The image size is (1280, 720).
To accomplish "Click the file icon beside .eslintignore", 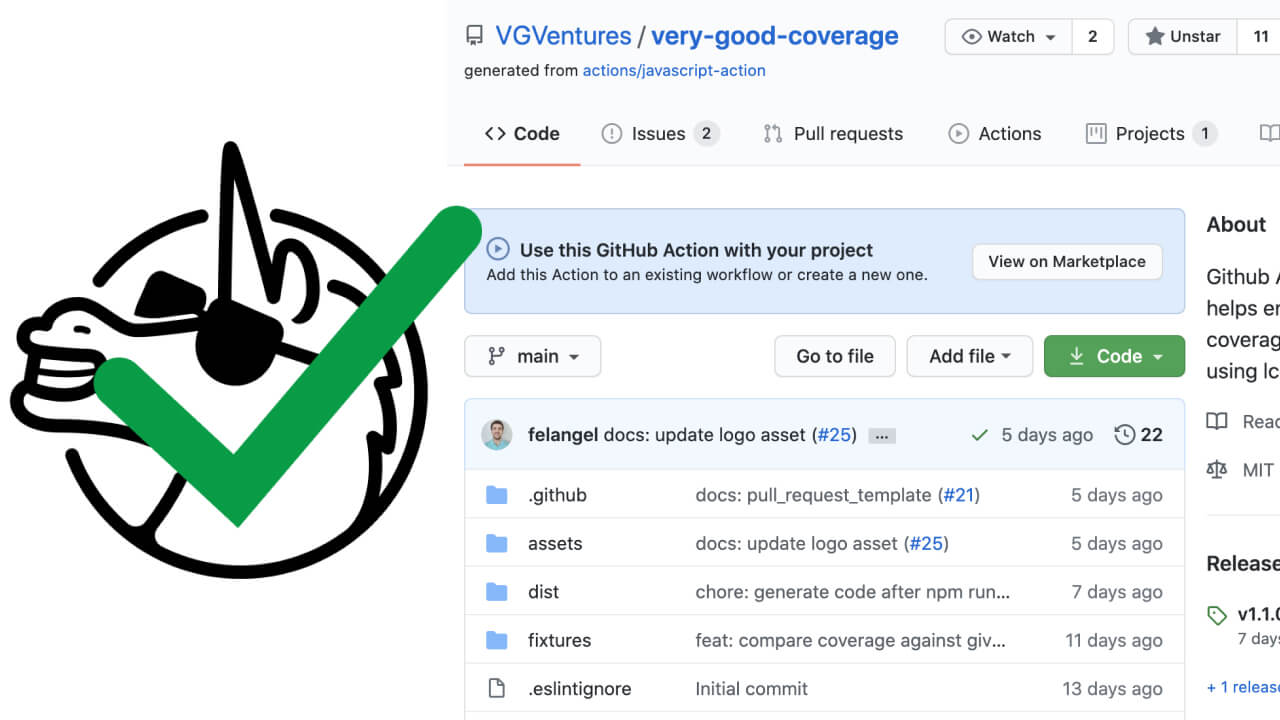I will point(497,688).
